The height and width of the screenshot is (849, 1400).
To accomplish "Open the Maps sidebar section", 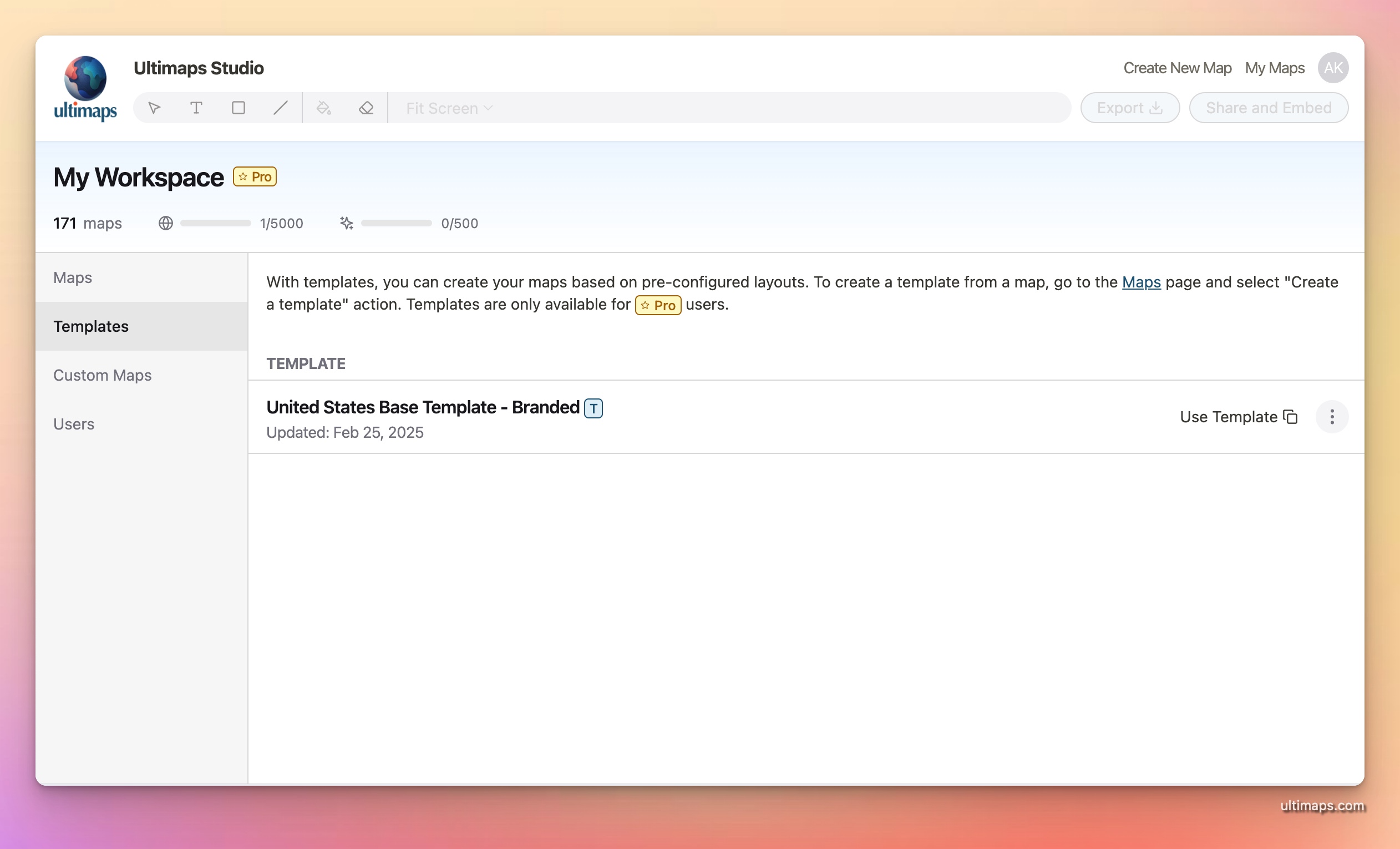I will 73,277.
